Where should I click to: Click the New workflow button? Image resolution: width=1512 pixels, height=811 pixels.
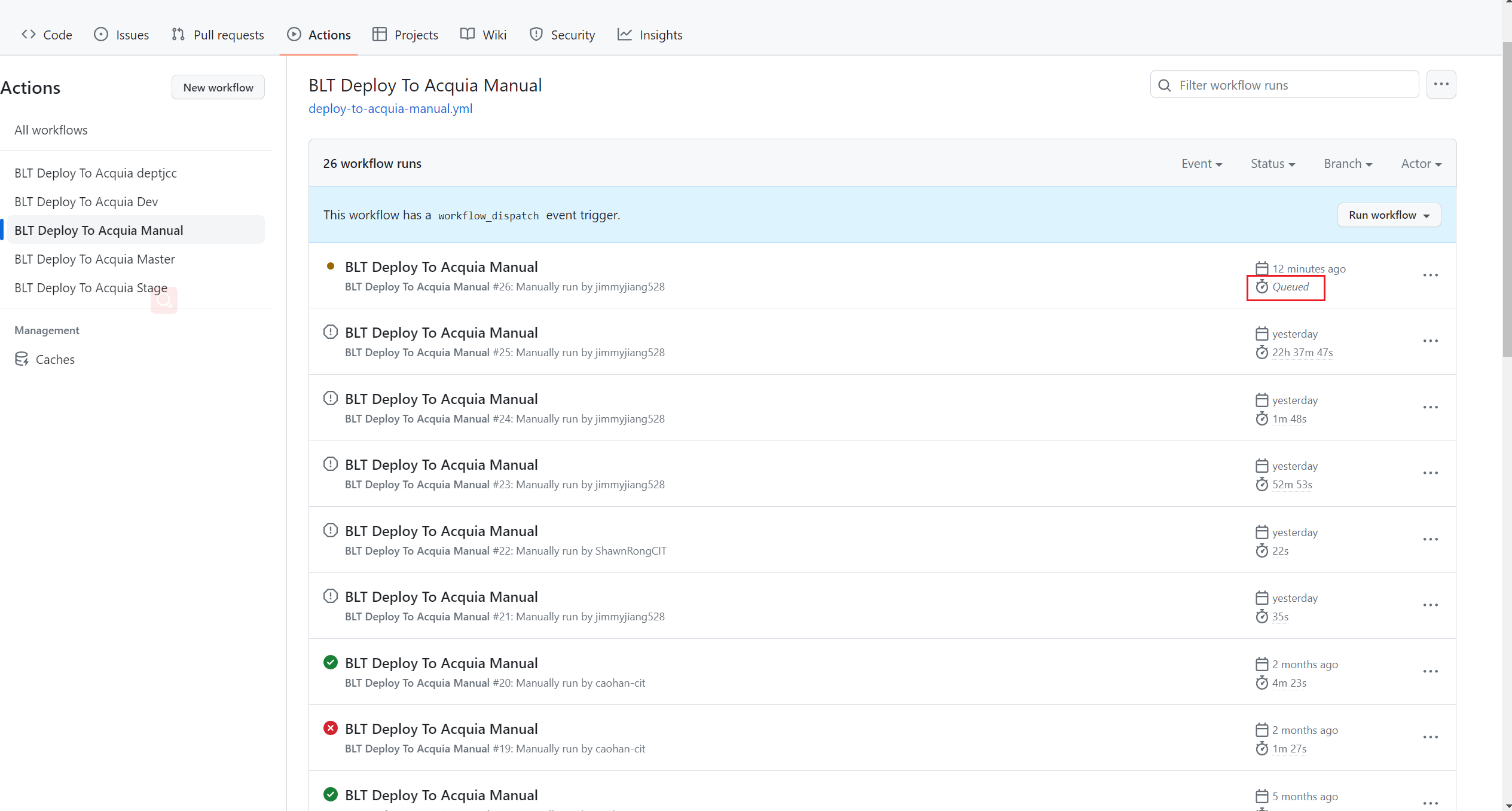pyautogui.click(x=218, y=87)
